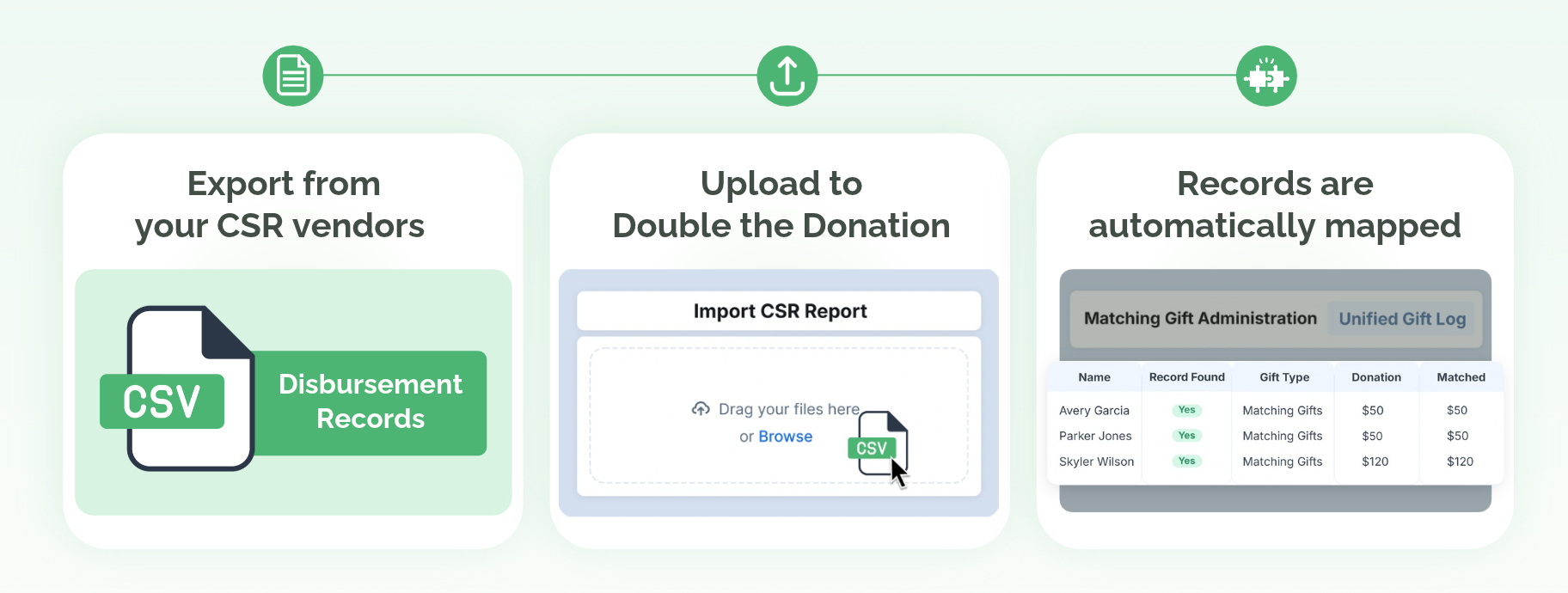Click the green upload arrow step icon
The height and width of the screenshot is (593, 1568).
787,76
